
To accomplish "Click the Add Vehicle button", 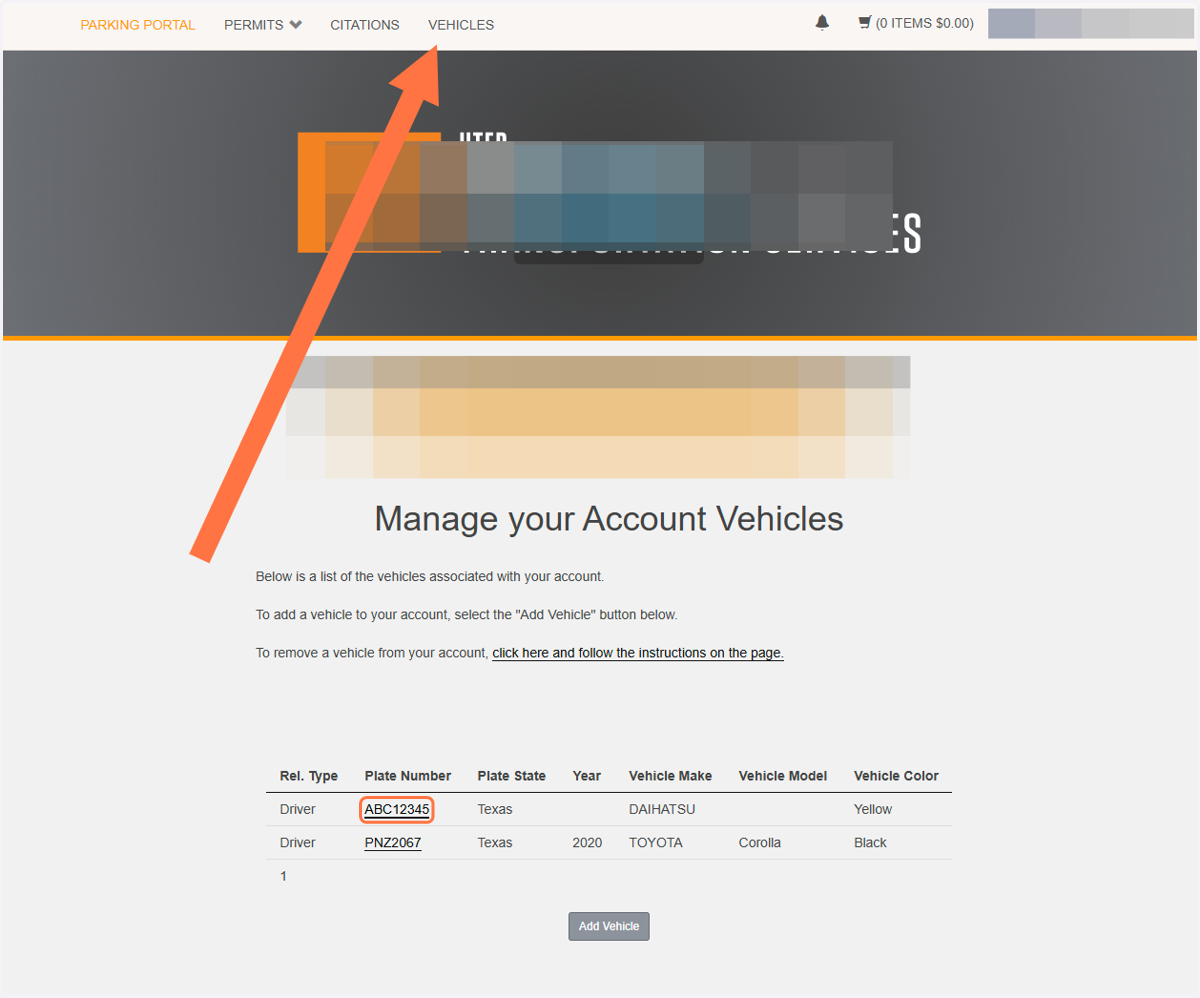I will [x=609, y=926].
